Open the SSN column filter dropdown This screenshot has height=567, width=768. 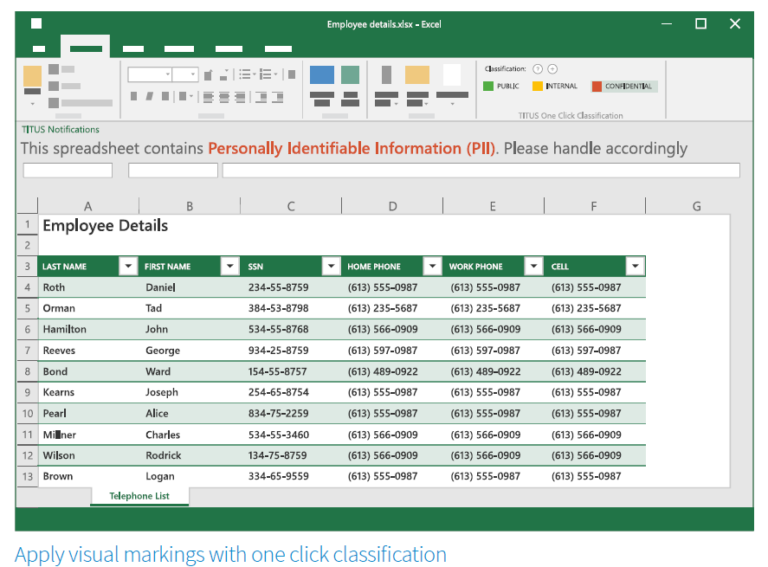pyautogui.click(x=331, y=266)
